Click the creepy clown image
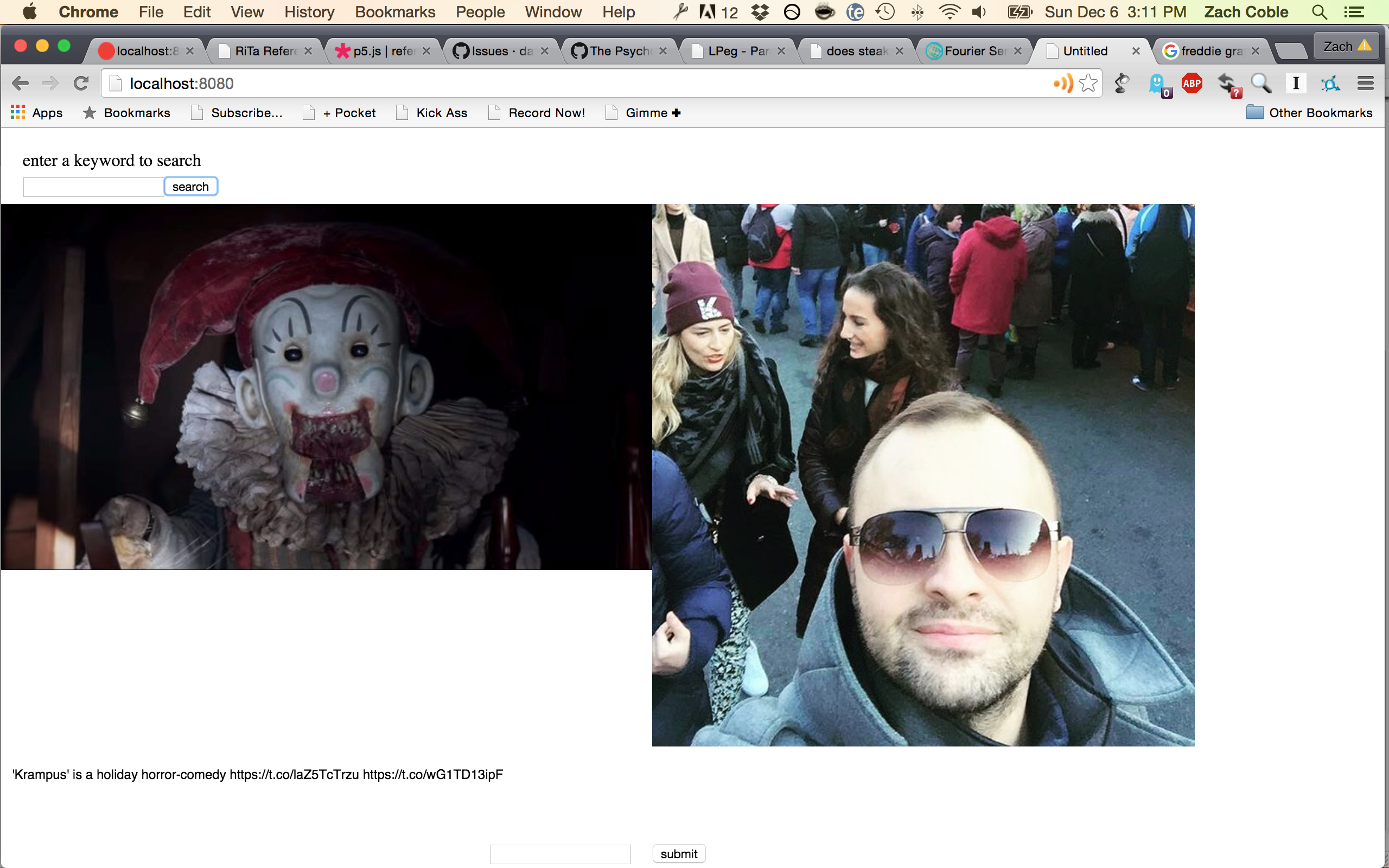This screenshot has height=868, width=1389. coord(326,387)
